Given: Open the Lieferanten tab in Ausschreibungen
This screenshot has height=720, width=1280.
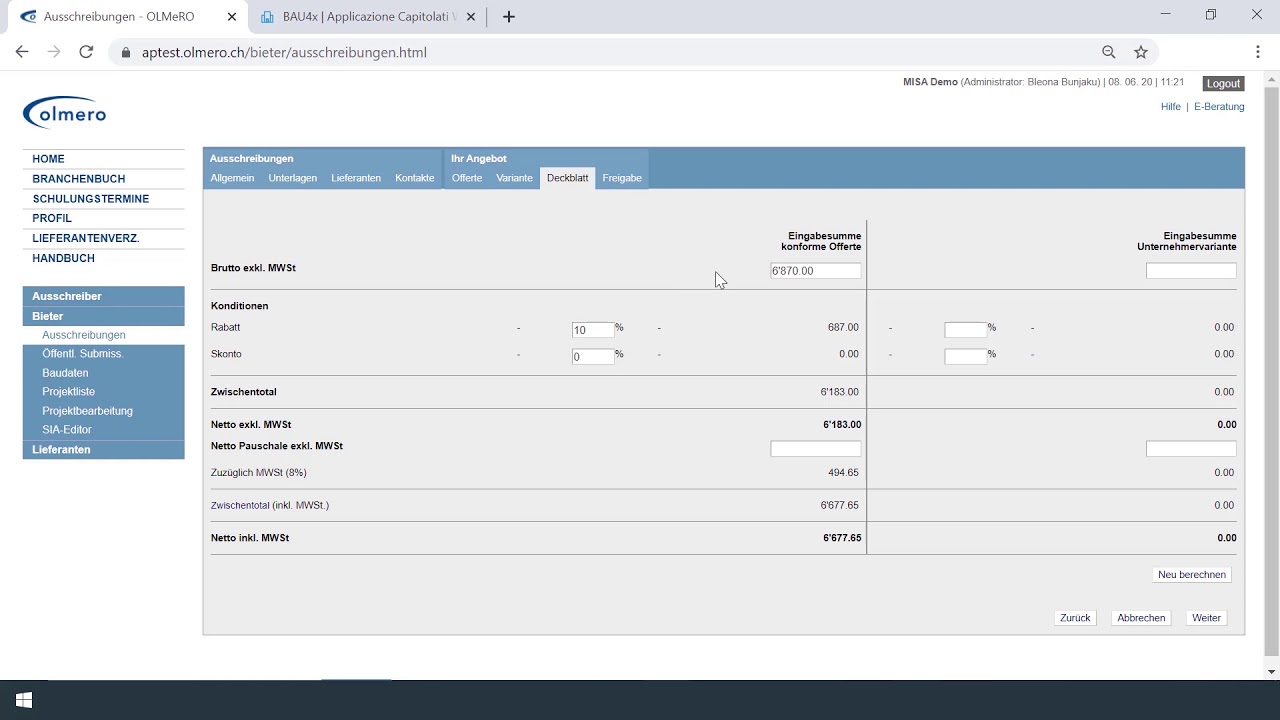Looking at the screenshot, I should [356, 178].
